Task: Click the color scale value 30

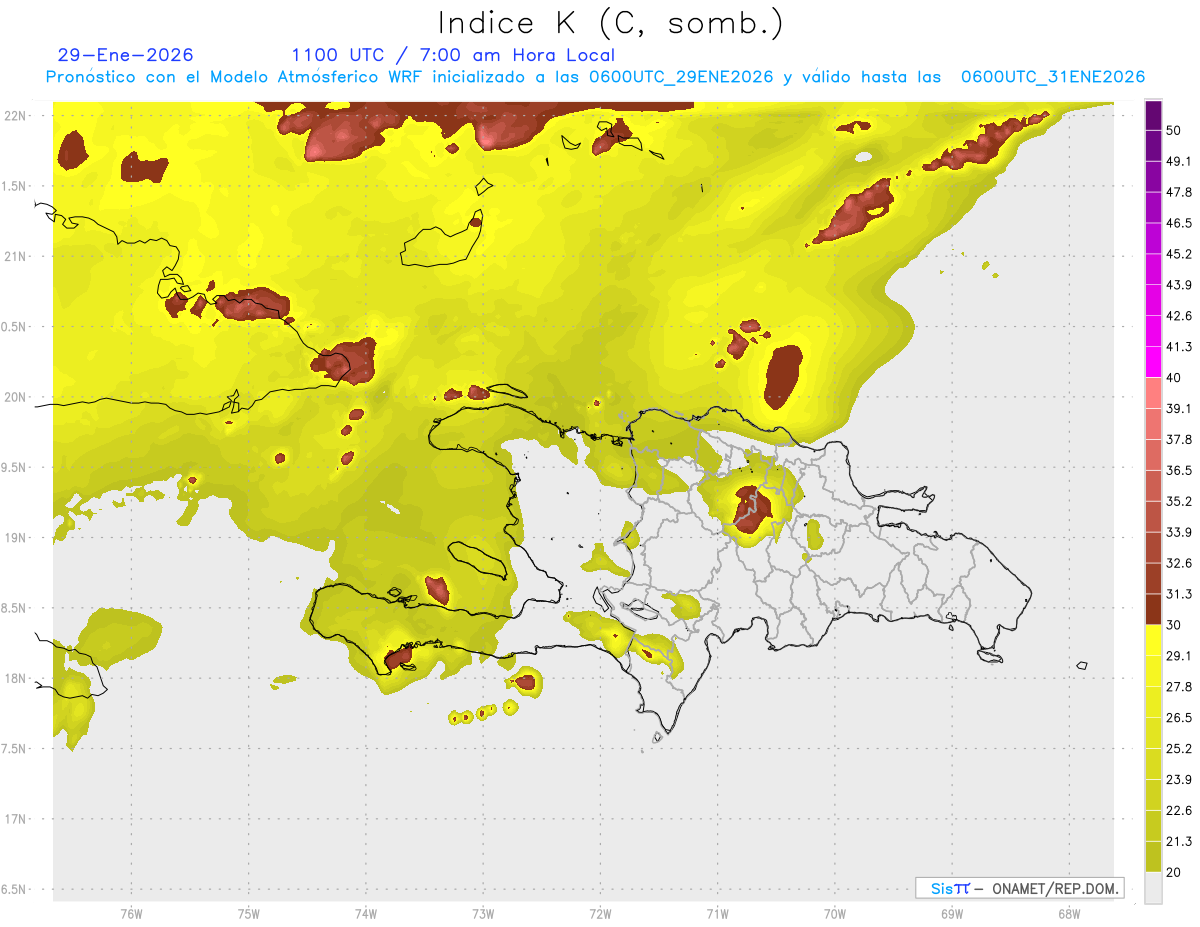Action: point(1174,625)
